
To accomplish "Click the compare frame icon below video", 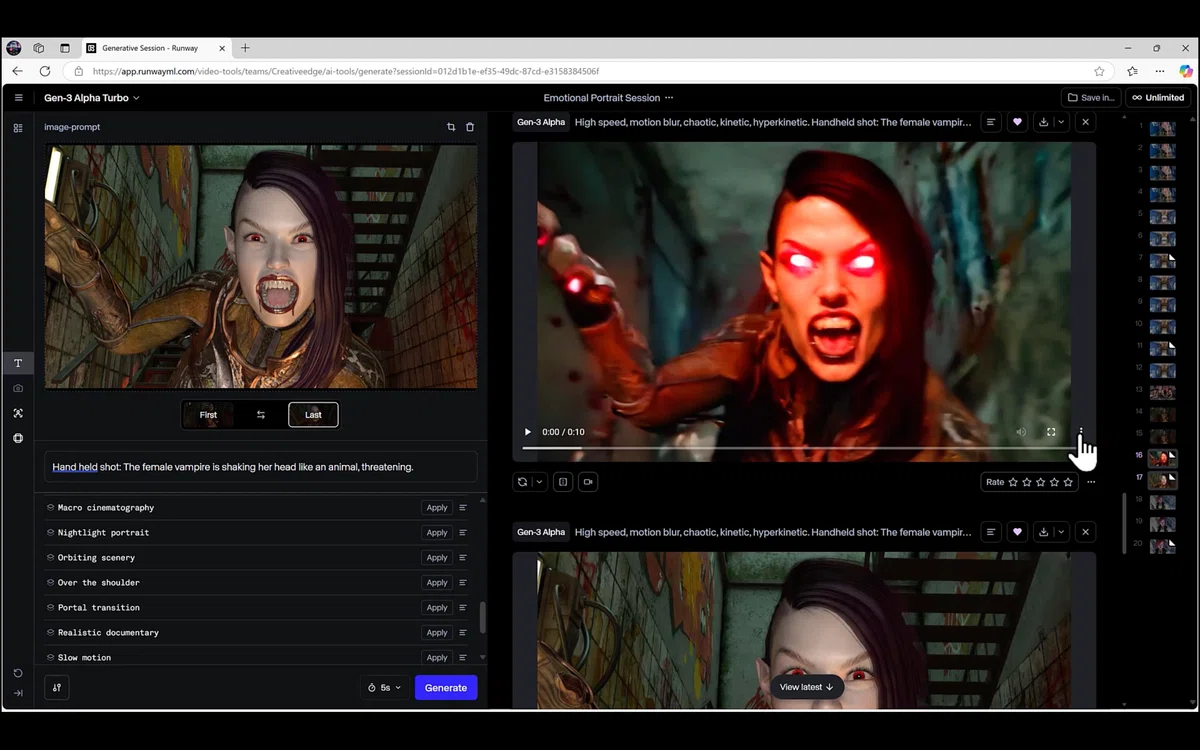I will pyautogui.click(x=563, y=482).
